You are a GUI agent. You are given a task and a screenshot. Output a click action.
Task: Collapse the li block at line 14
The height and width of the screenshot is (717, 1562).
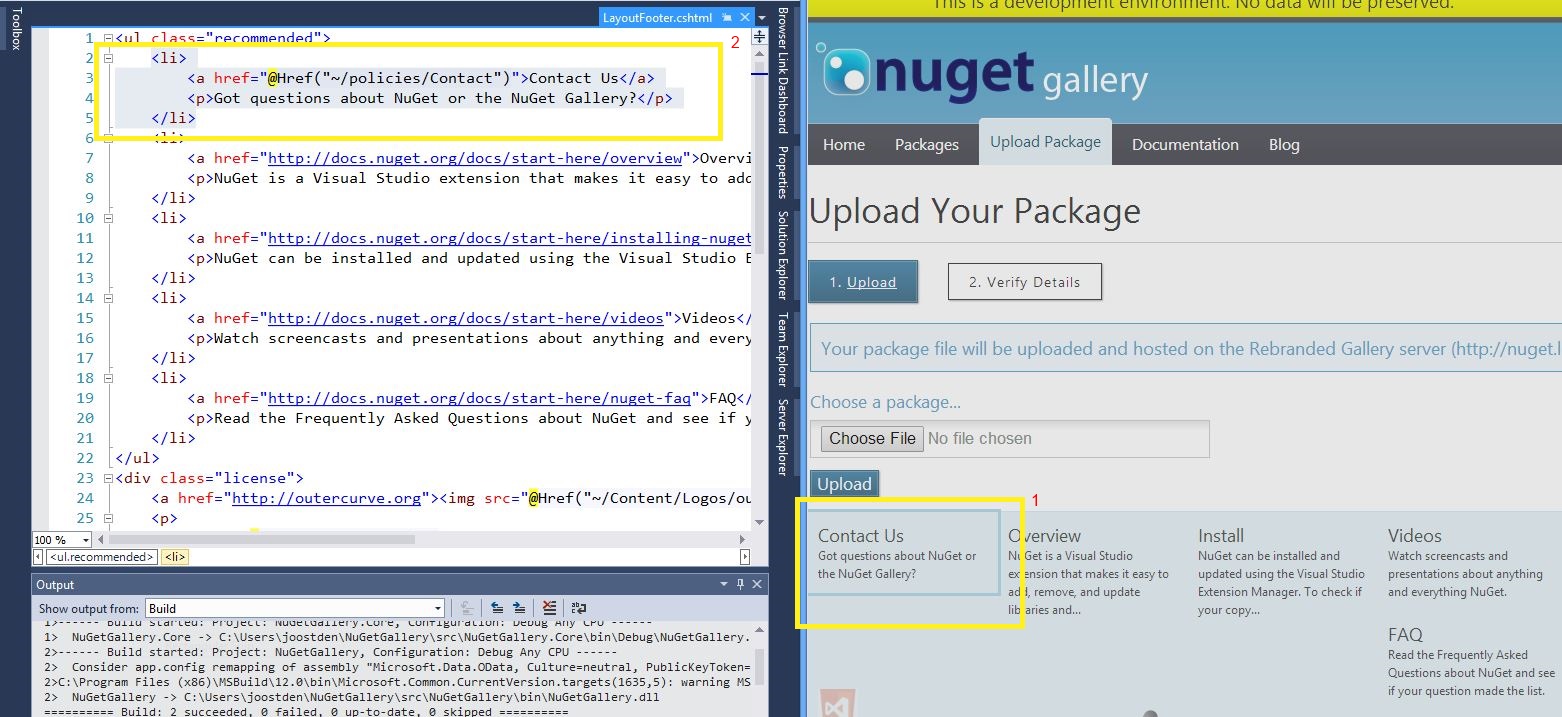(107, 298)
